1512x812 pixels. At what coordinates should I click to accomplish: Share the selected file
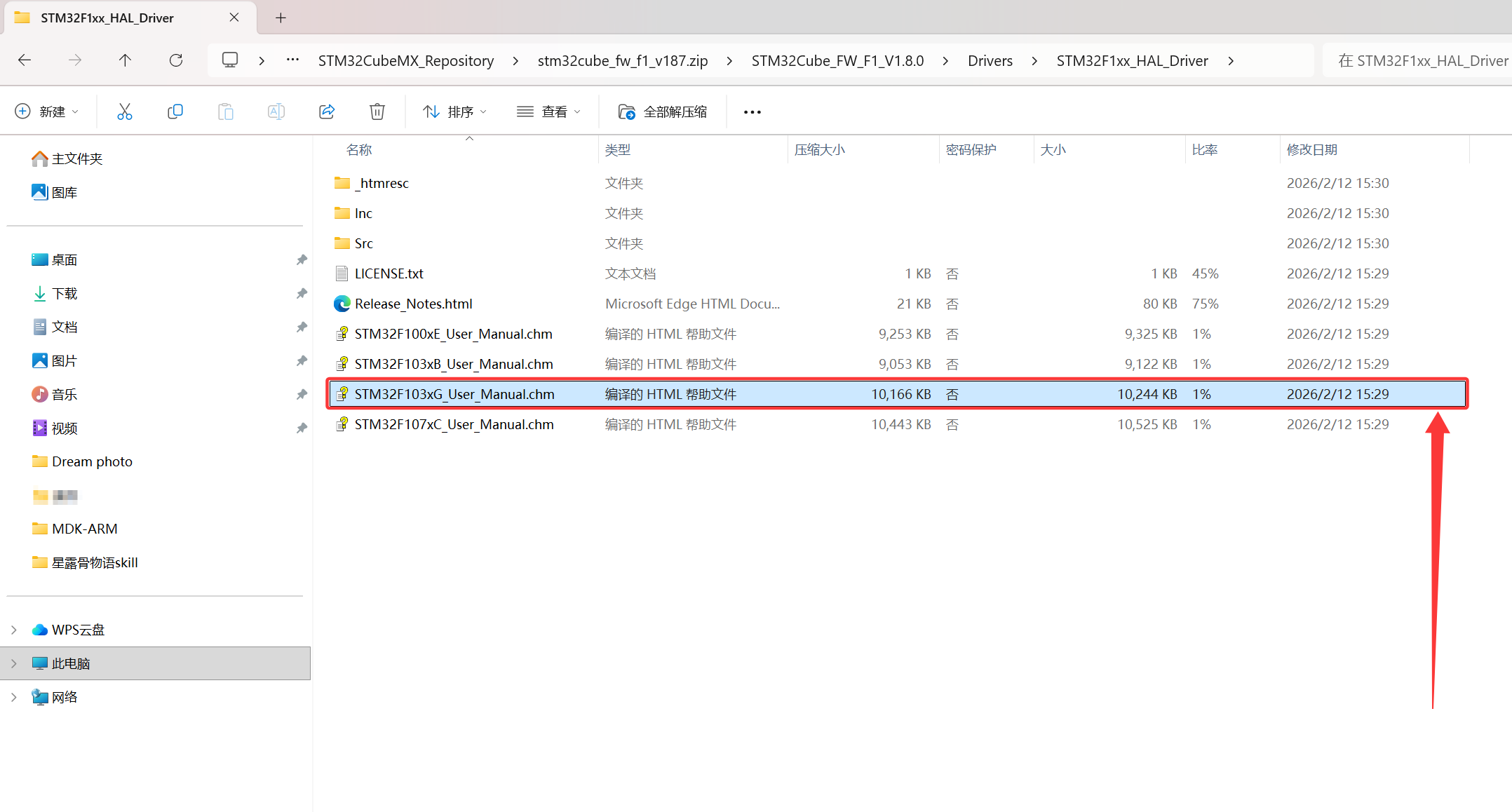[x=327, y=111]
